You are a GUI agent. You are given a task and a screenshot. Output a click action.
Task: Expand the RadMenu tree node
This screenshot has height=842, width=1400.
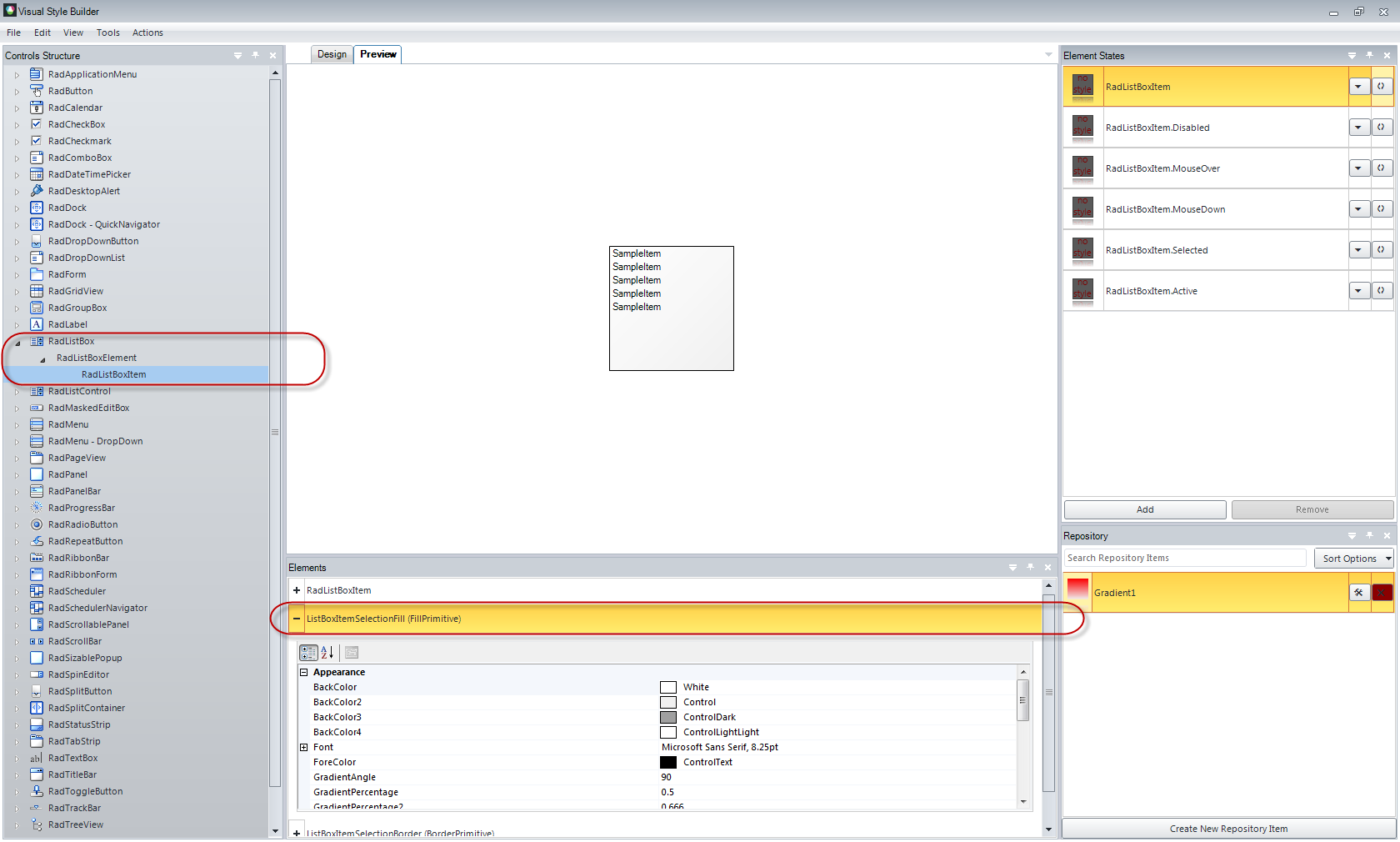[x=17, y=425]
